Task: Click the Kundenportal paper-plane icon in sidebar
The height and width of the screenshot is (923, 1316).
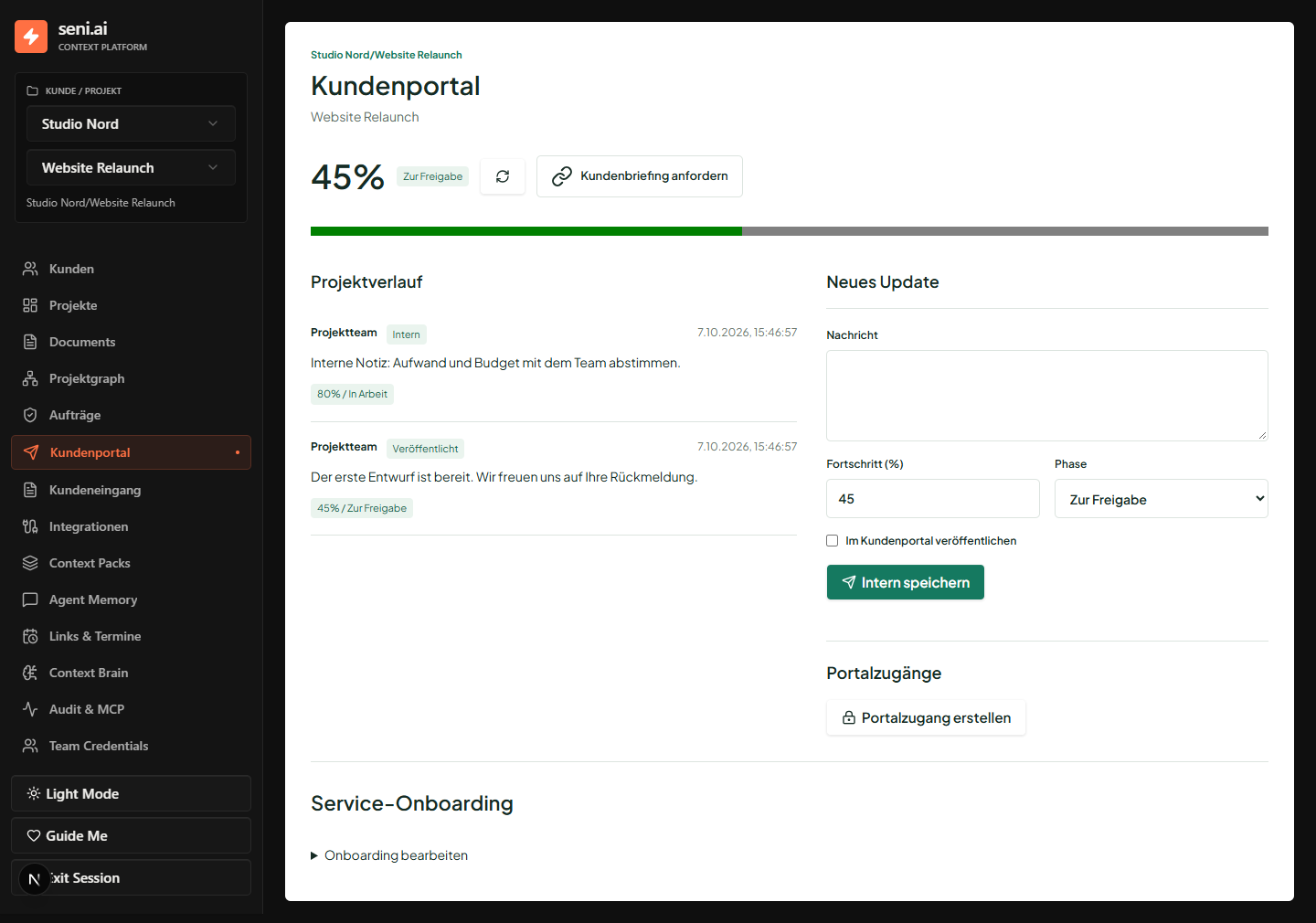Action: pos(31,452)
